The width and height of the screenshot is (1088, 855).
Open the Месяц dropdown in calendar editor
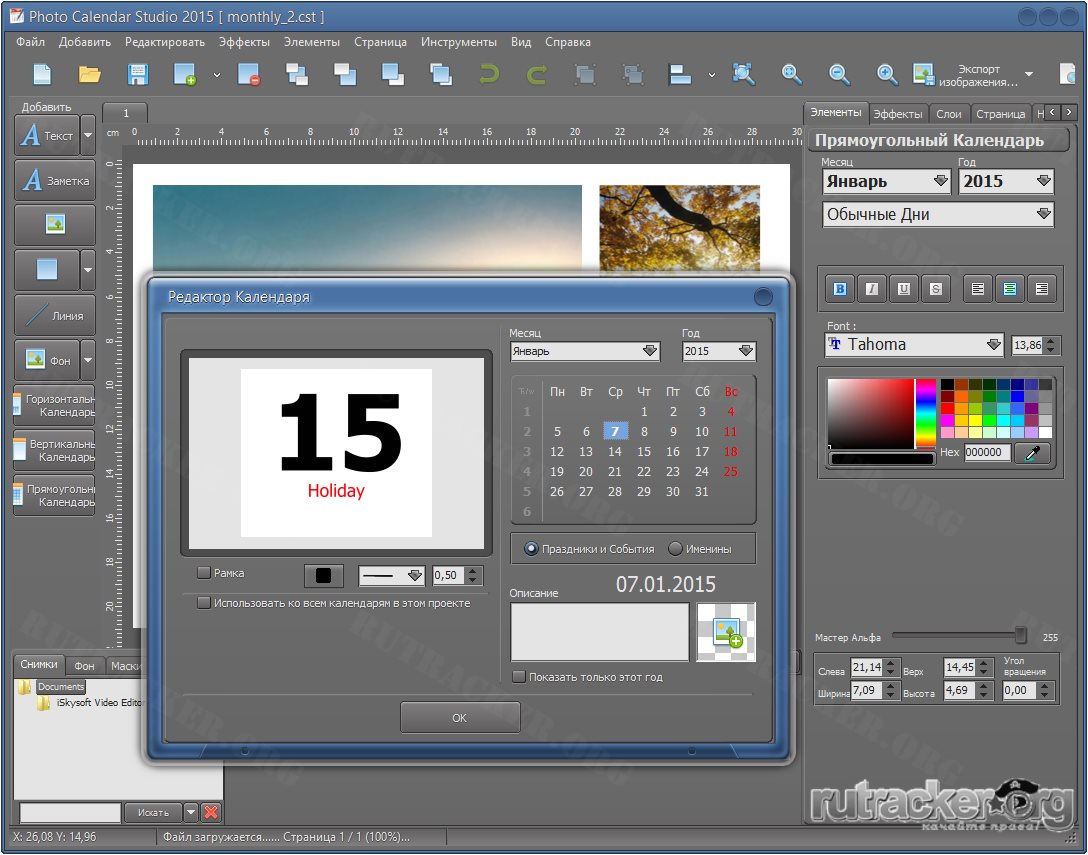(x=585, y=351)
